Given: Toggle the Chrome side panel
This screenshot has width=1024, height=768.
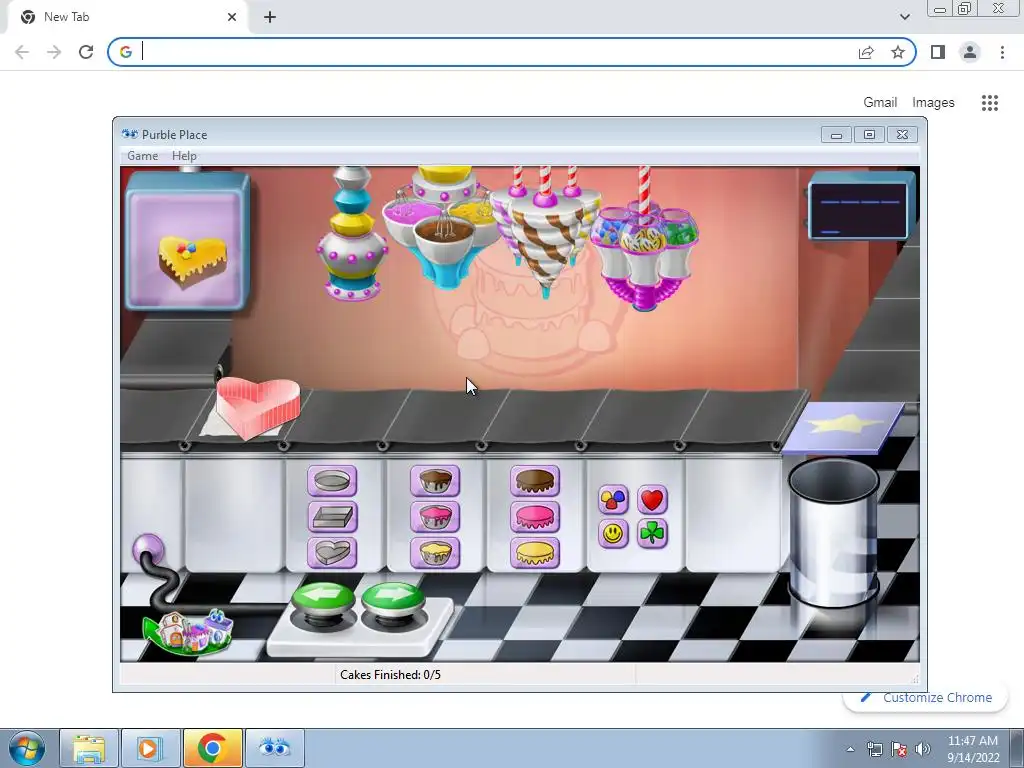Looking at the screenshot, I should click(x=938, y=52).
